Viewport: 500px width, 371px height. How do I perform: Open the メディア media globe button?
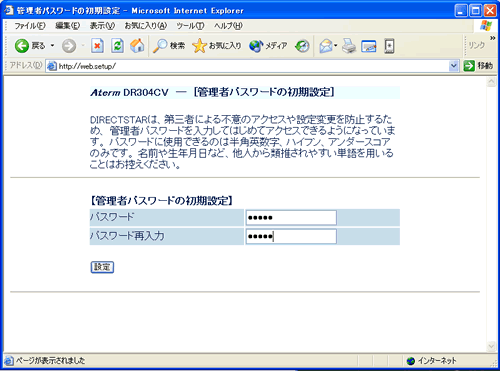click(268, 46)
